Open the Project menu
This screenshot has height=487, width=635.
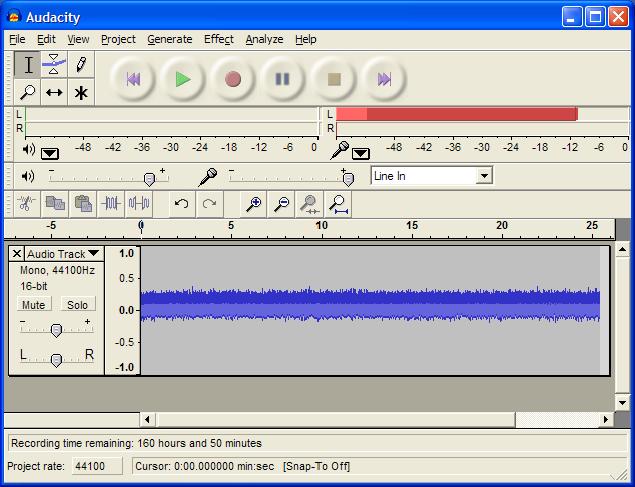[118, 39]
